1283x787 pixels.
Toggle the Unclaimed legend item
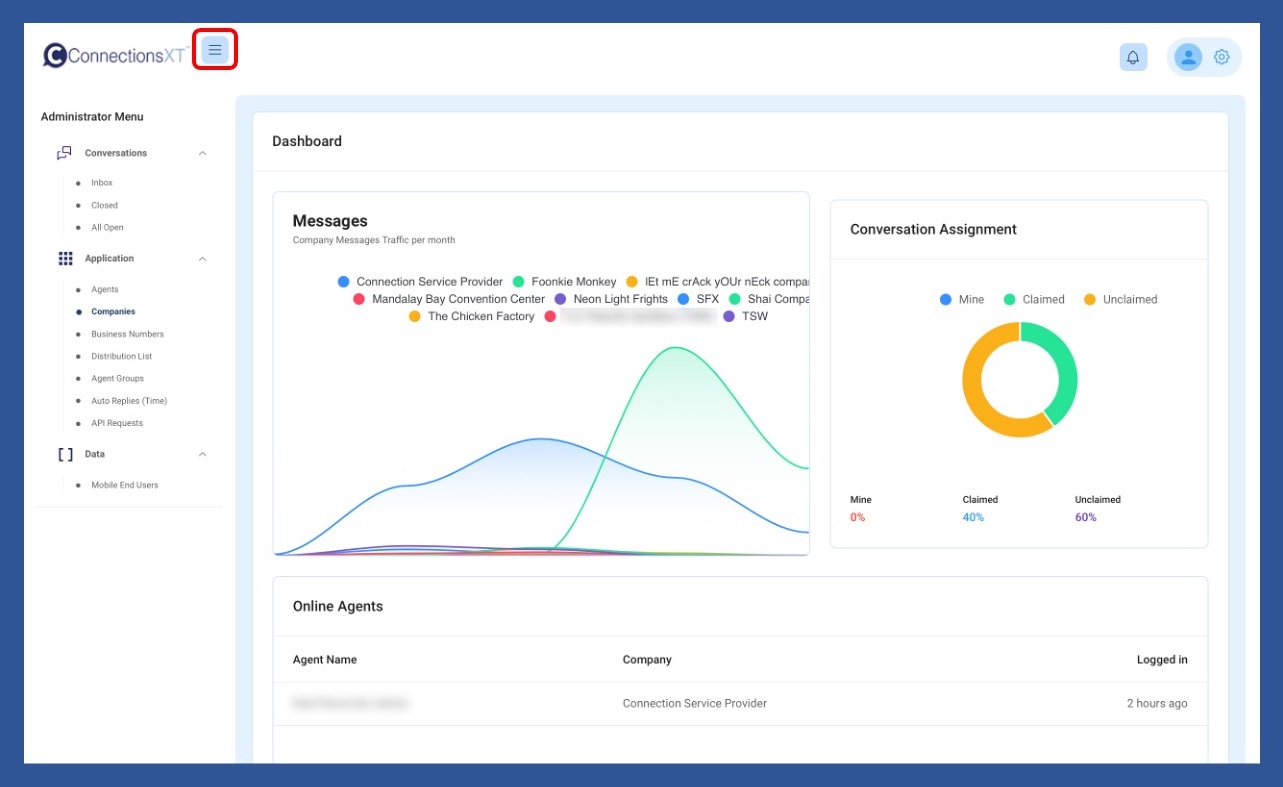point(1120,299)
